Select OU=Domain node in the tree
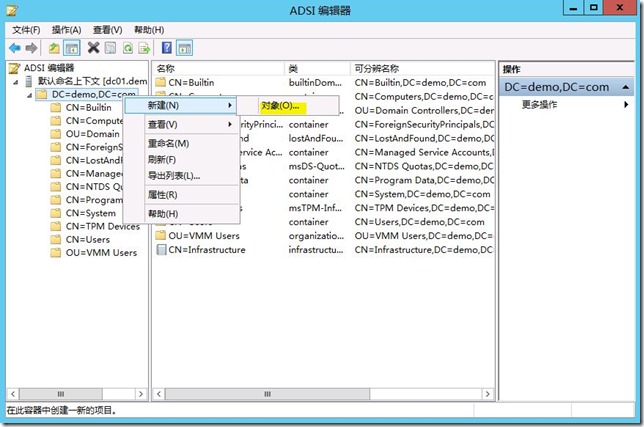 click(x=92, y=134)
